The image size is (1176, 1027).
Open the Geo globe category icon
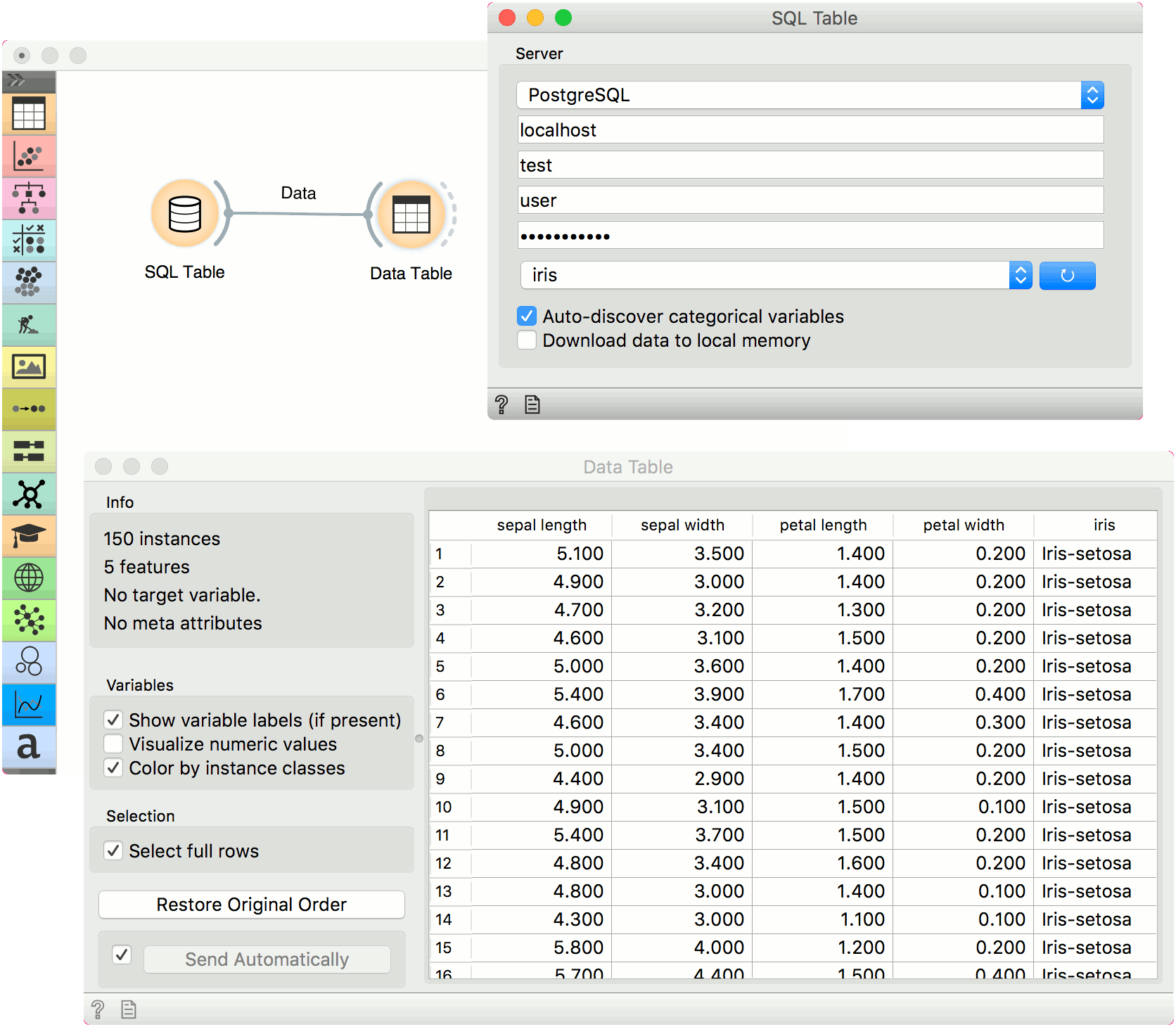pyautogui.click(x=29, y=578)
